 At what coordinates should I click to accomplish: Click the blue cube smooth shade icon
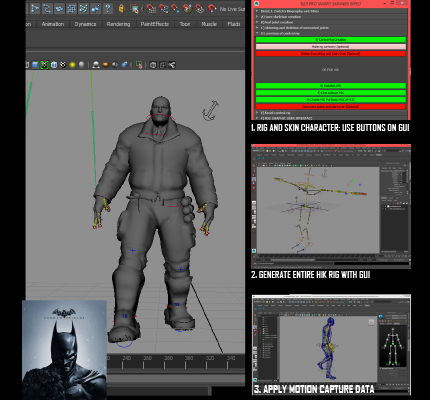point(35,65)
